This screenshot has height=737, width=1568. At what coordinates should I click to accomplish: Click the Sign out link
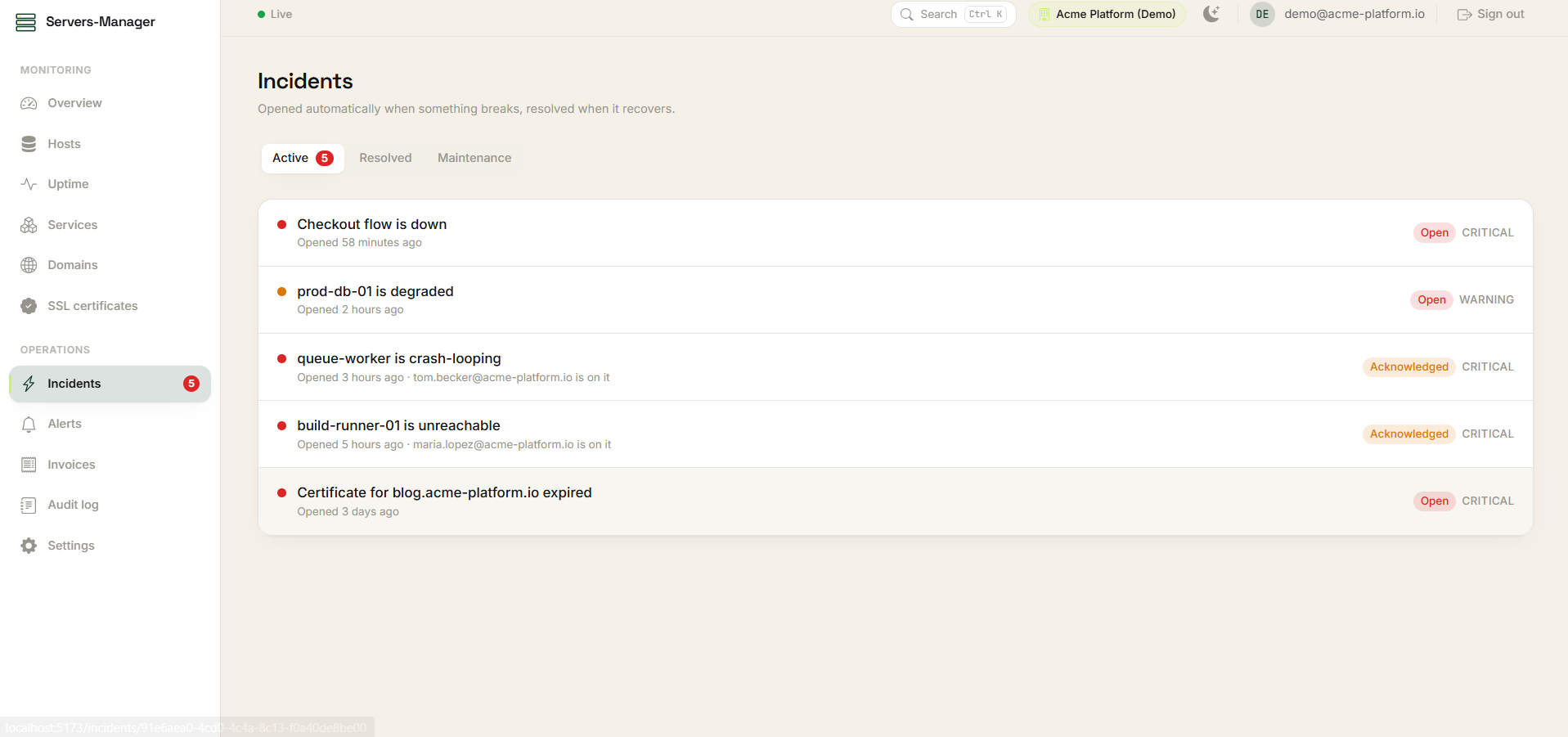click(1490, 14)
